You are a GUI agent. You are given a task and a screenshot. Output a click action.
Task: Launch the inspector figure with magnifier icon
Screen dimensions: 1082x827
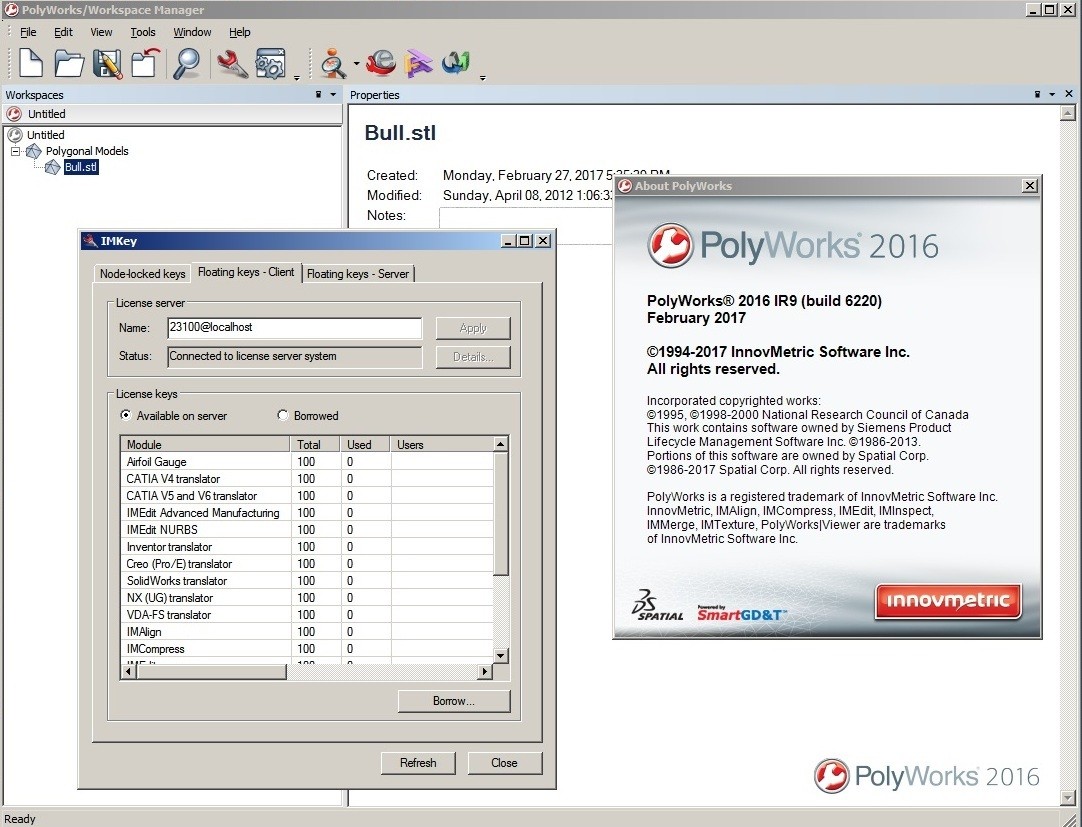[333, 64]
